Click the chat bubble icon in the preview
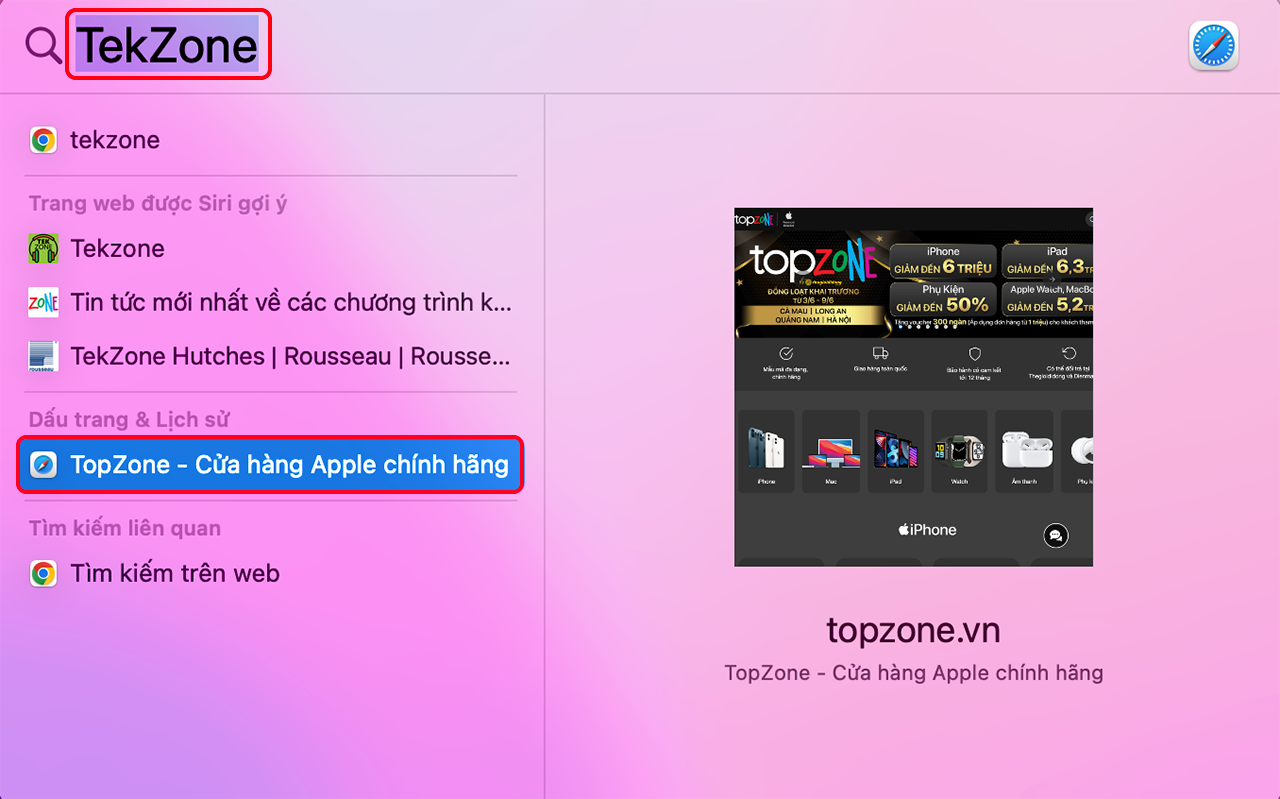The height and width of the screenshot is (799, 1280). pos(1054,536)
